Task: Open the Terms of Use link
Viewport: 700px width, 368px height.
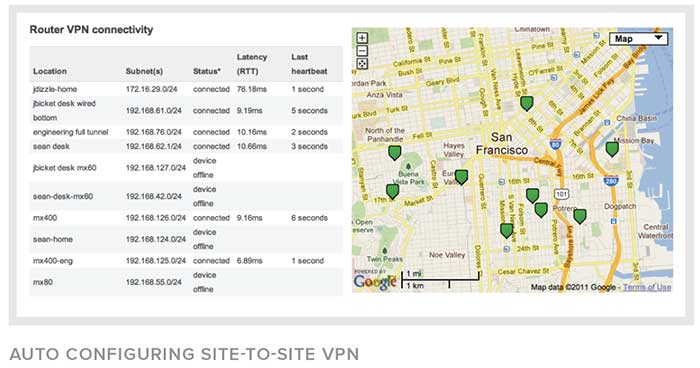Action: click(x=647, y=287)
